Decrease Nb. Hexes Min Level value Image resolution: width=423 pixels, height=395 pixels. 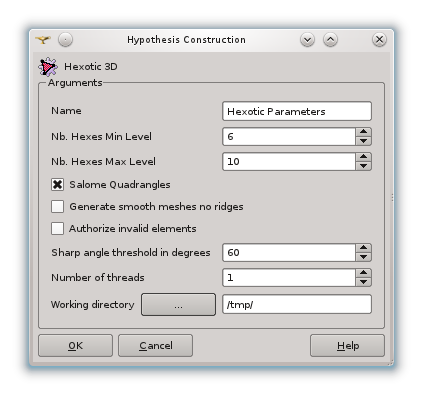363,141
